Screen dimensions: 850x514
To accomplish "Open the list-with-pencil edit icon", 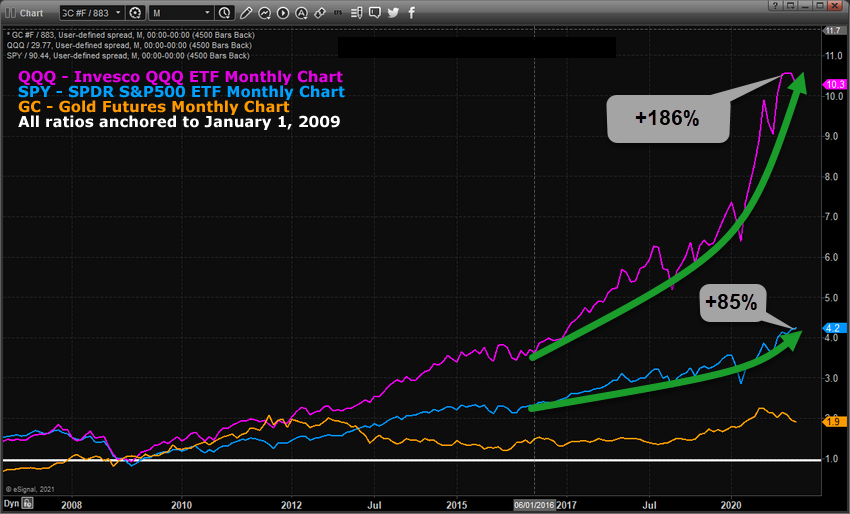I will [356, 12].
